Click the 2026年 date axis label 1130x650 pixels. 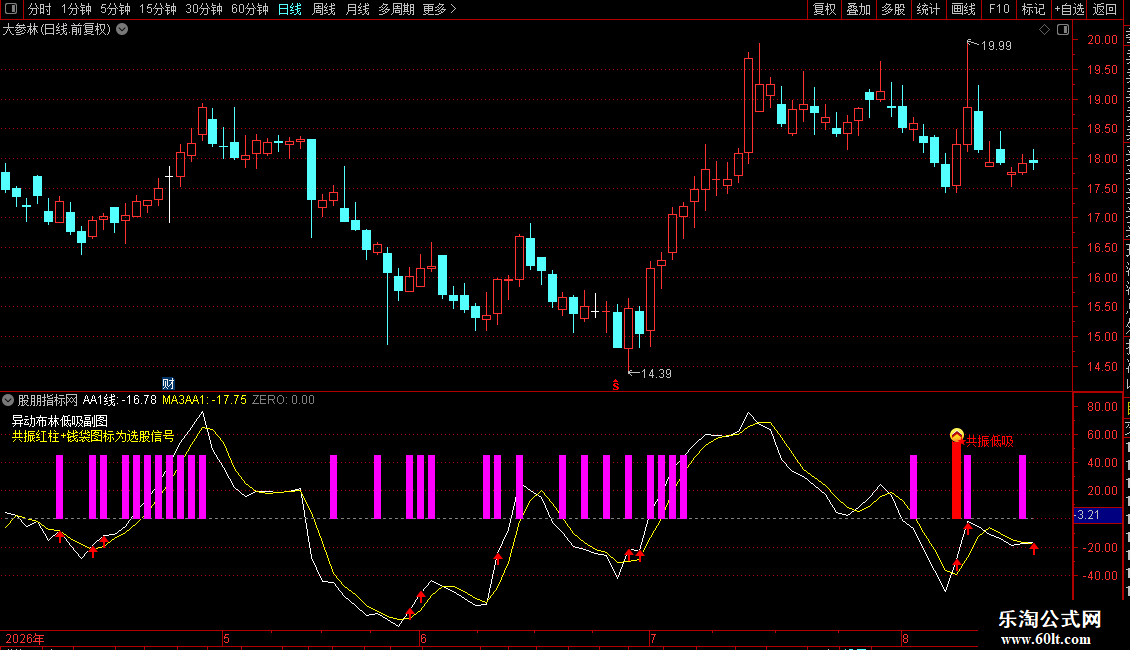point(25,639)
